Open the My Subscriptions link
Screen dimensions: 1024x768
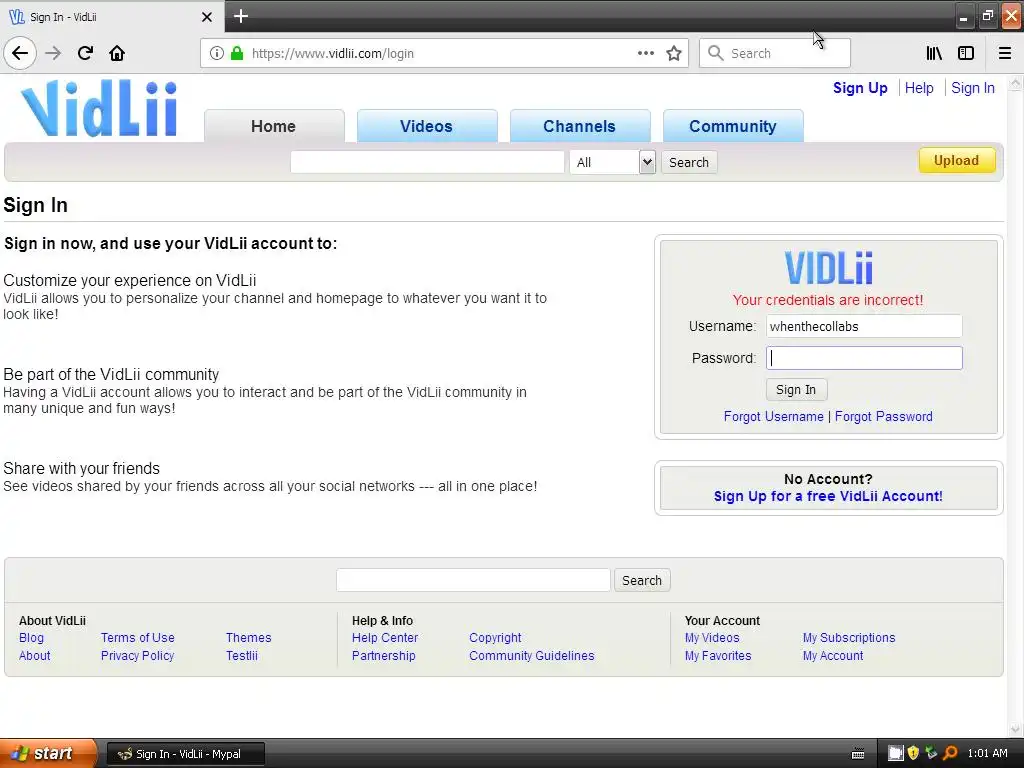pyautogui.click(x=849, y=638)
